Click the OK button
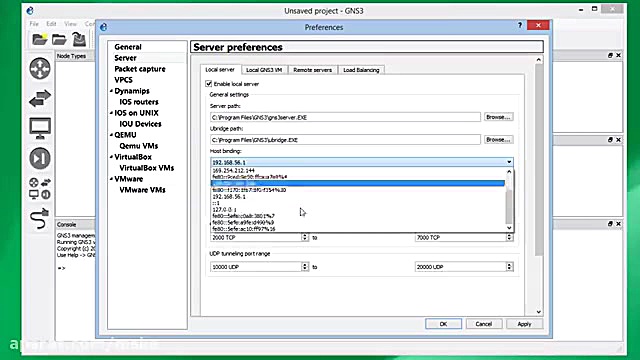640x360 pixels. click(443, 324)
